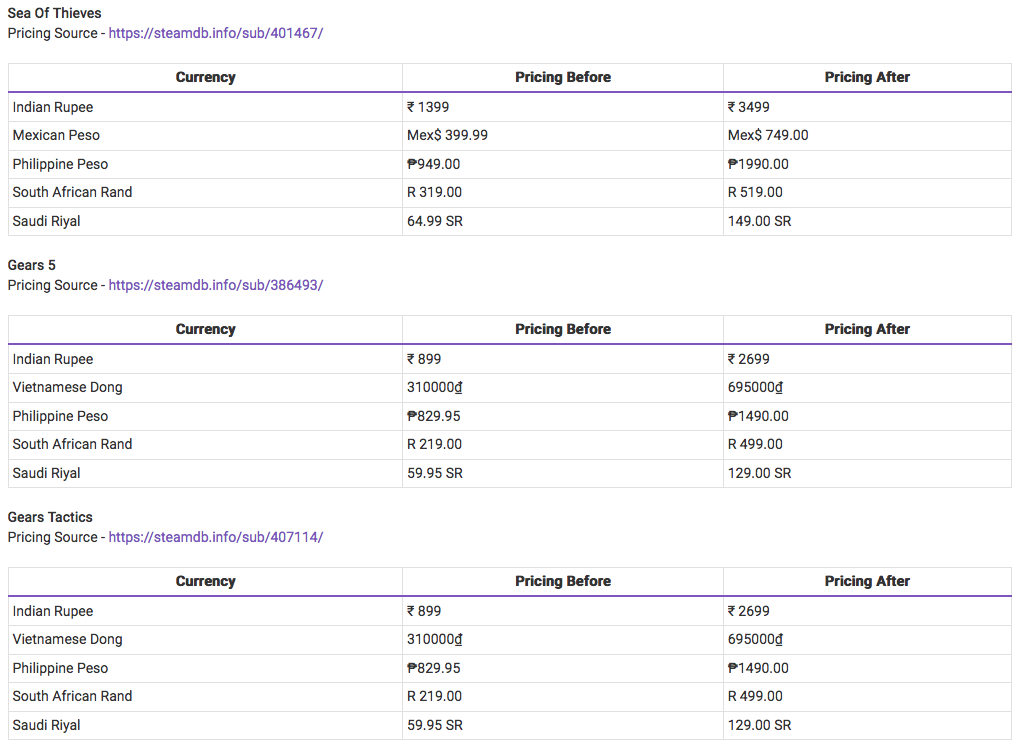Viewport: 1024px width, 754px height.
Task: Select 695000₫ in Gears Tactics table
Action: point(756,639)
